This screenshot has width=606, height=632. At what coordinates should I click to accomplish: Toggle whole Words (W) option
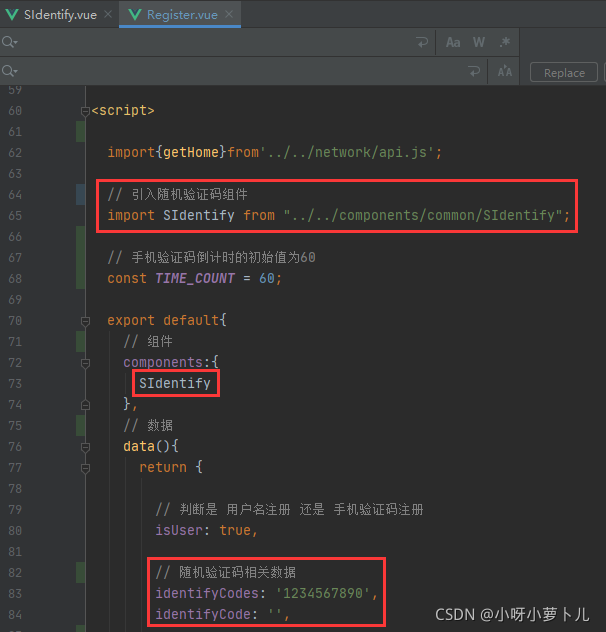(x=479, y=42)
